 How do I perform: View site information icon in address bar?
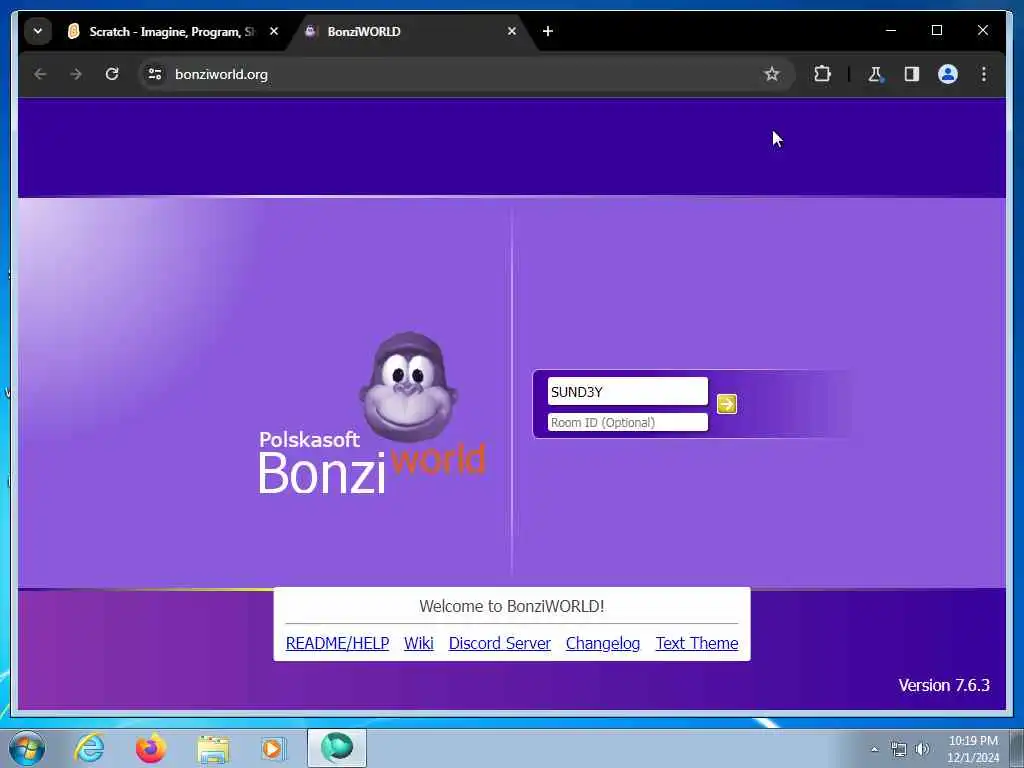point(155,74)
